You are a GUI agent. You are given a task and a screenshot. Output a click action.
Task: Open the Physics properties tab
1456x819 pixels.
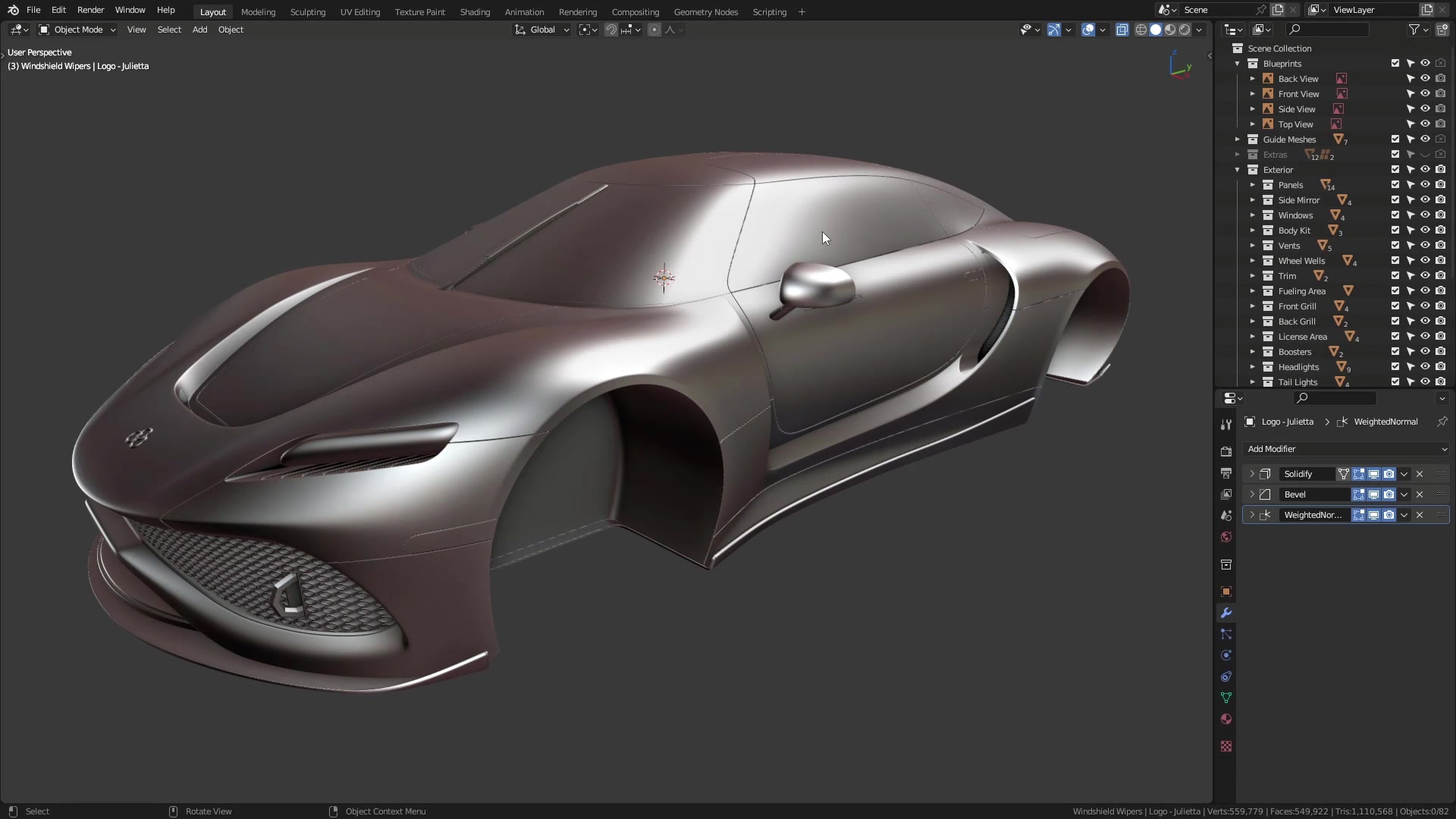tap(1226, 655)
